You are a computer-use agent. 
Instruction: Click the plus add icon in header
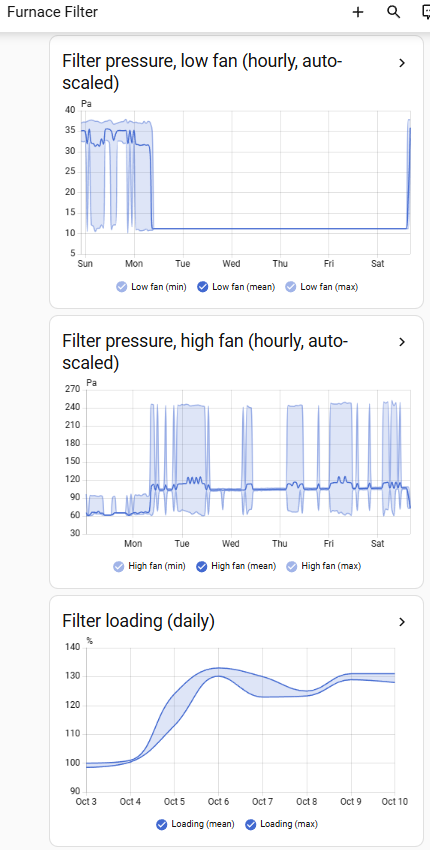358,12
